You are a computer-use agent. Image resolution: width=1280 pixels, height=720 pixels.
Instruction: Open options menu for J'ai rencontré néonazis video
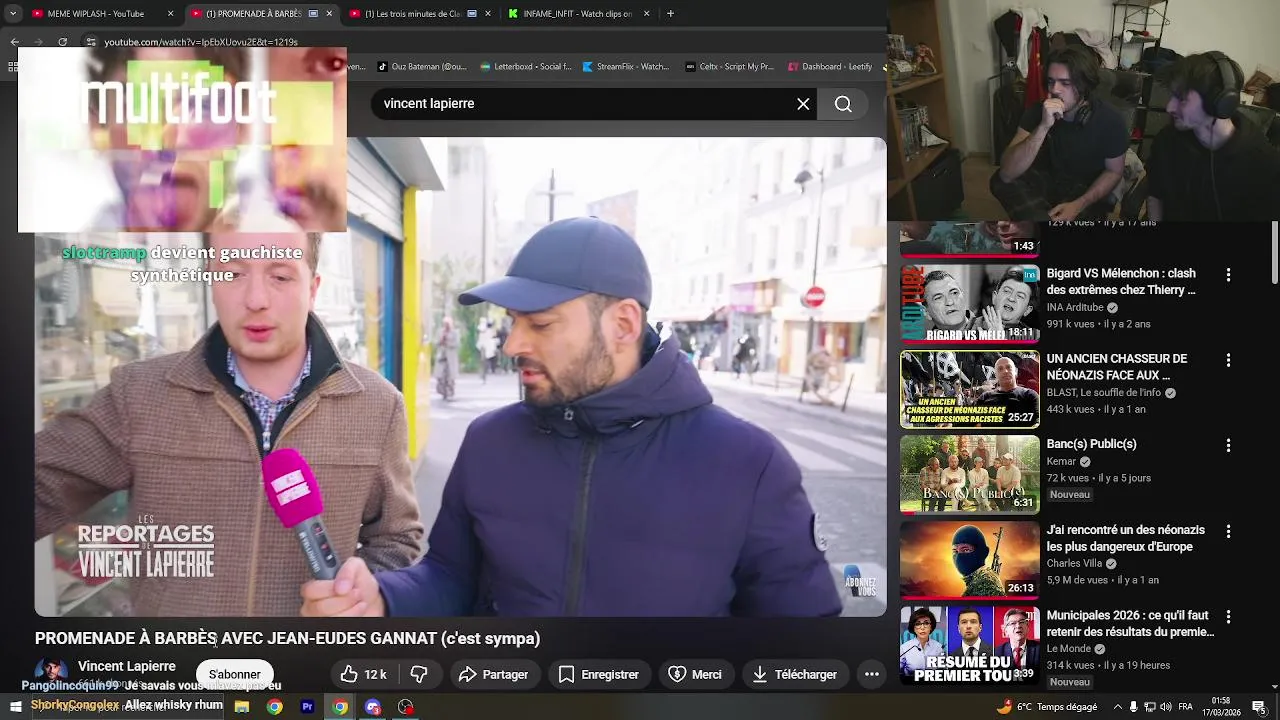coord(1228,531)
